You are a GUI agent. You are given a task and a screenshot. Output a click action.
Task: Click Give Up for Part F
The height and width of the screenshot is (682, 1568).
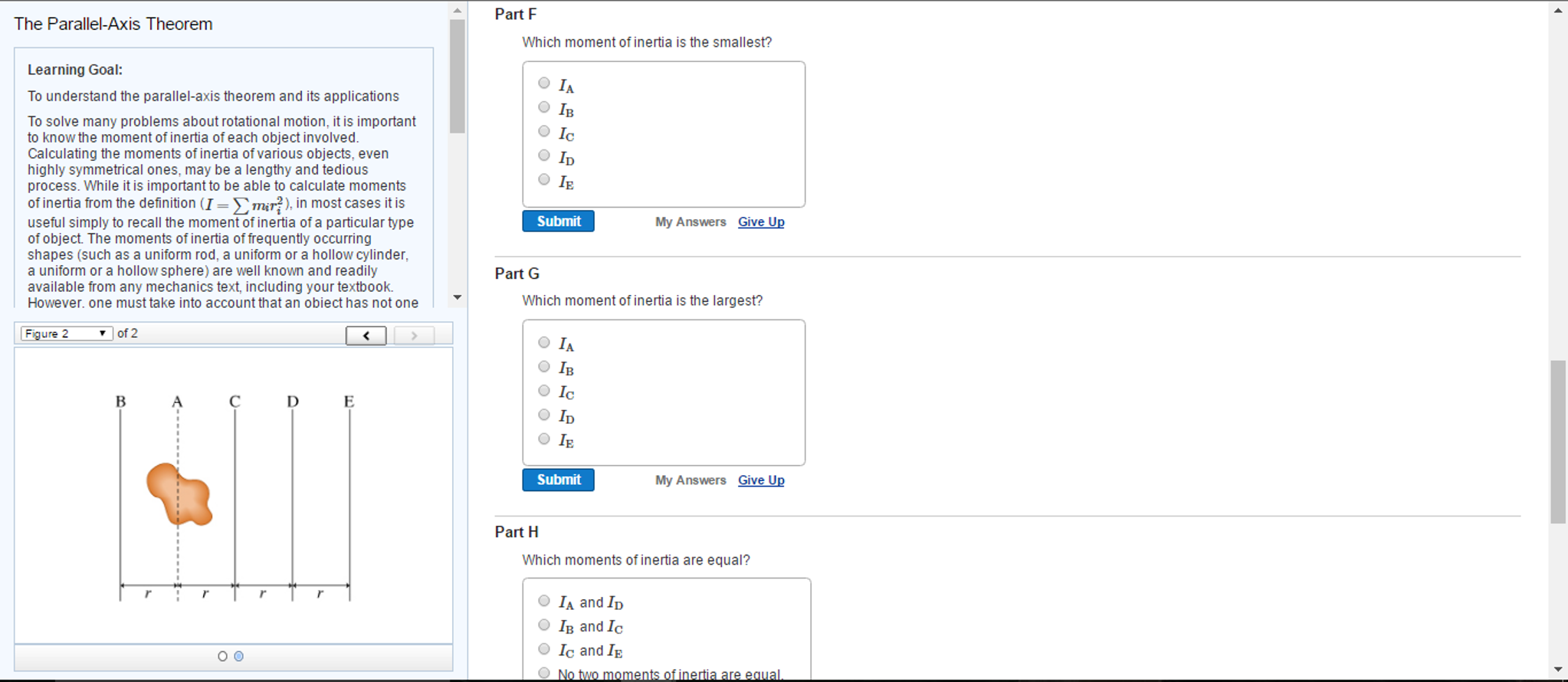[x=760, y=221]
